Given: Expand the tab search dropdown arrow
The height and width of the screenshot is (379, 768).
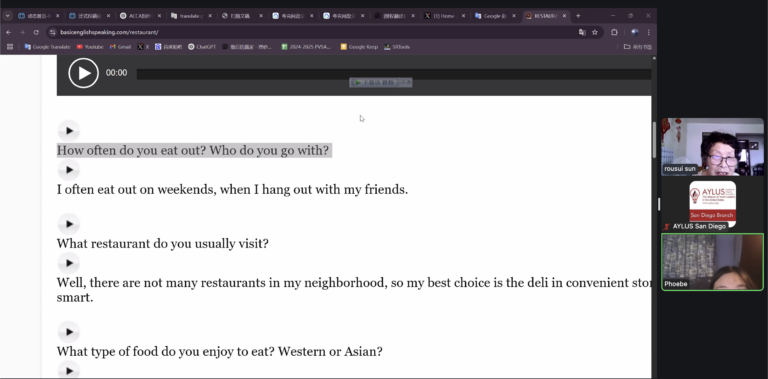Looking at the screenshot, I should 7,16.
